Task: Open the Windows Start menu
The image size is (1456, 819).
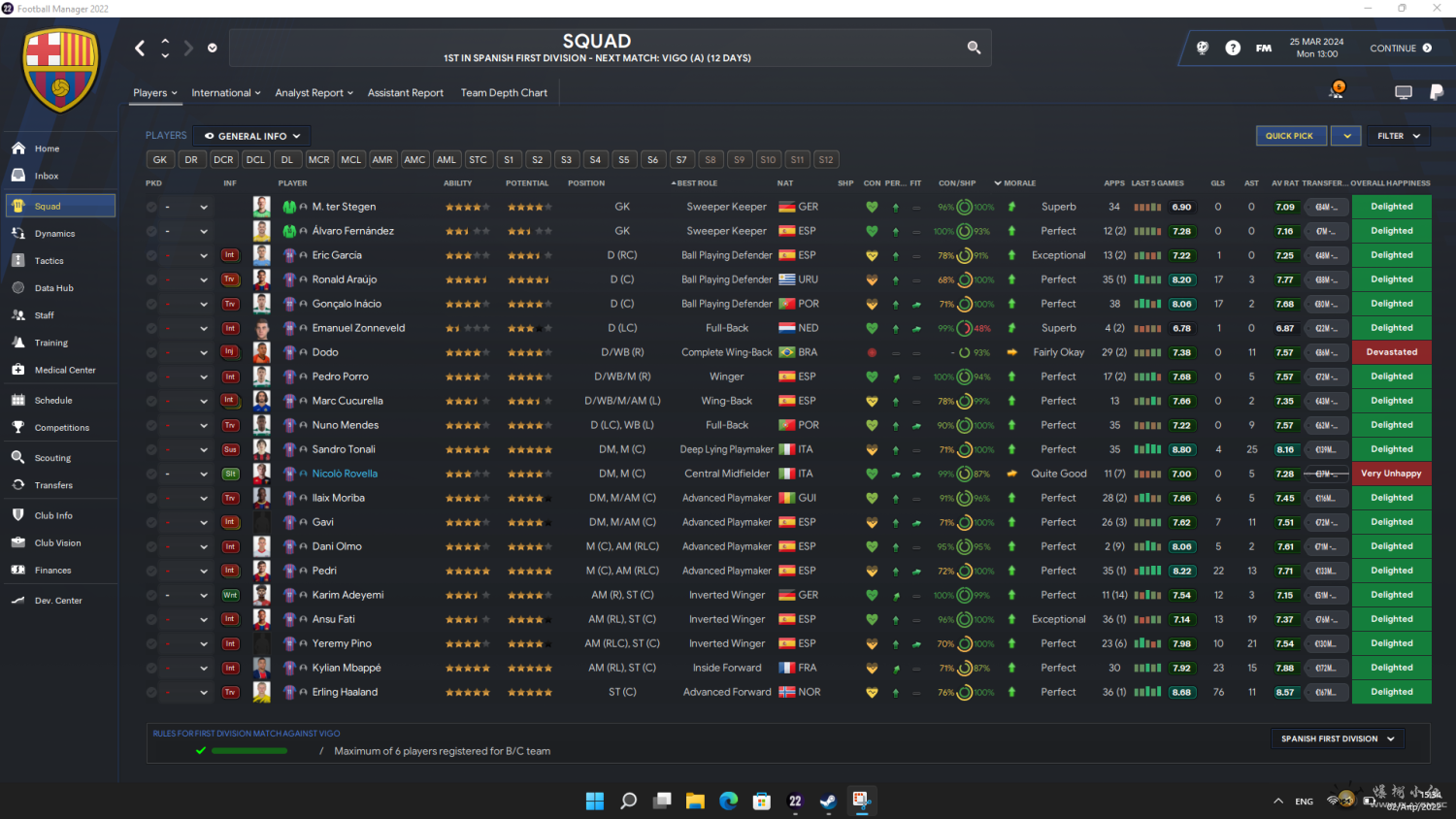Action: (x=595, y=801)
